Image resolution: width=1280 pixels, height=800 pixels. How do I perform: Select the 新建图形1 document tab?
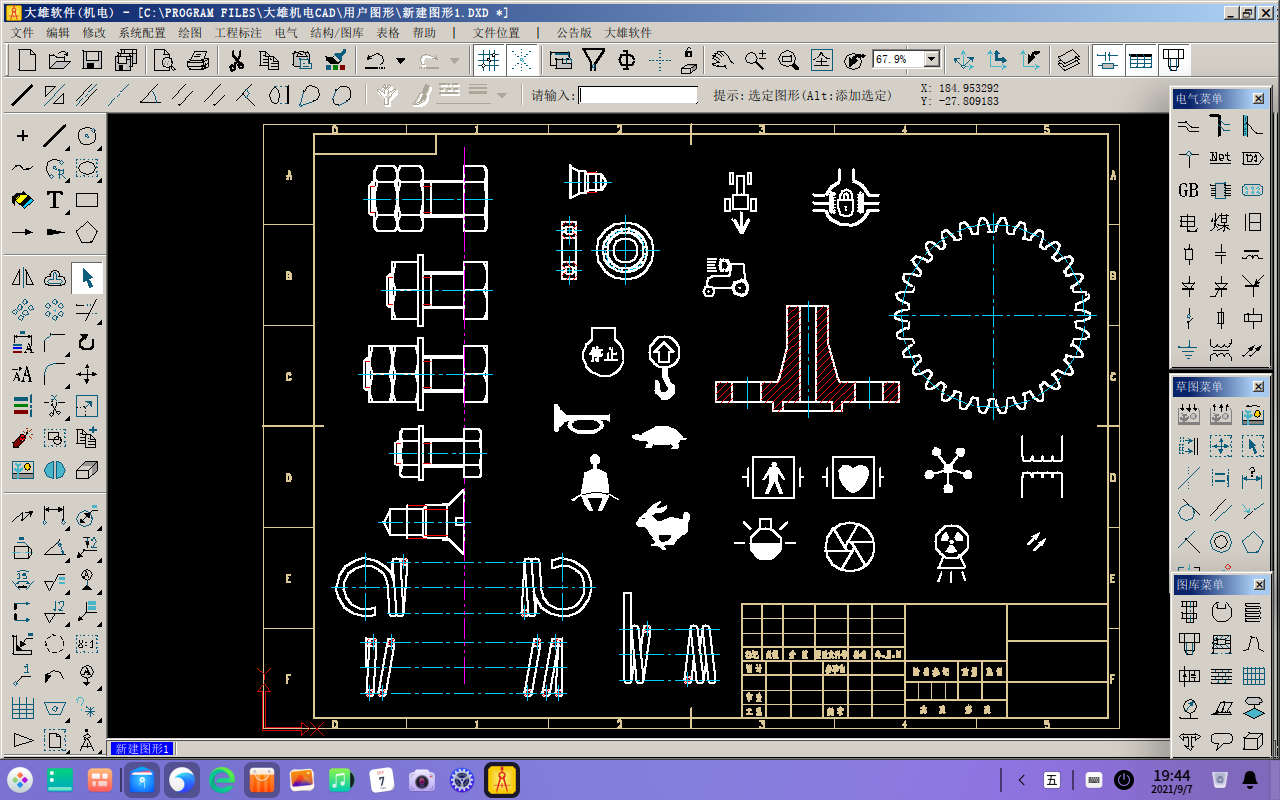click(x=141, y=748)
